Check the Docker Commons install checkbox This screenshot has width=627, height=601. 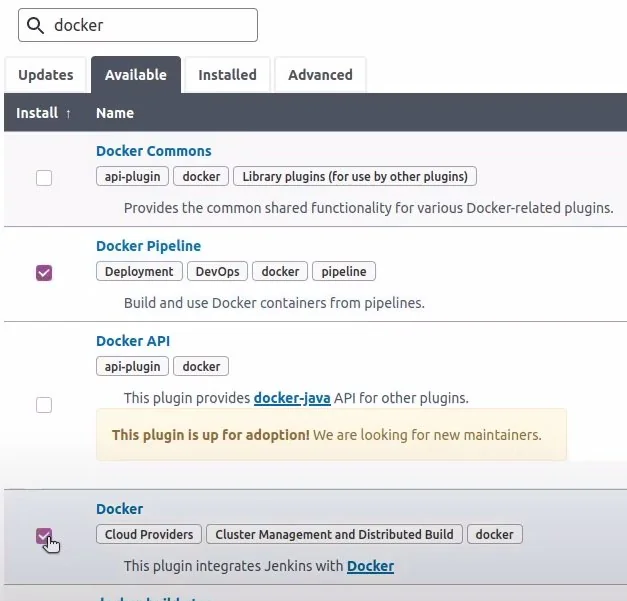(x=44, y=178)
